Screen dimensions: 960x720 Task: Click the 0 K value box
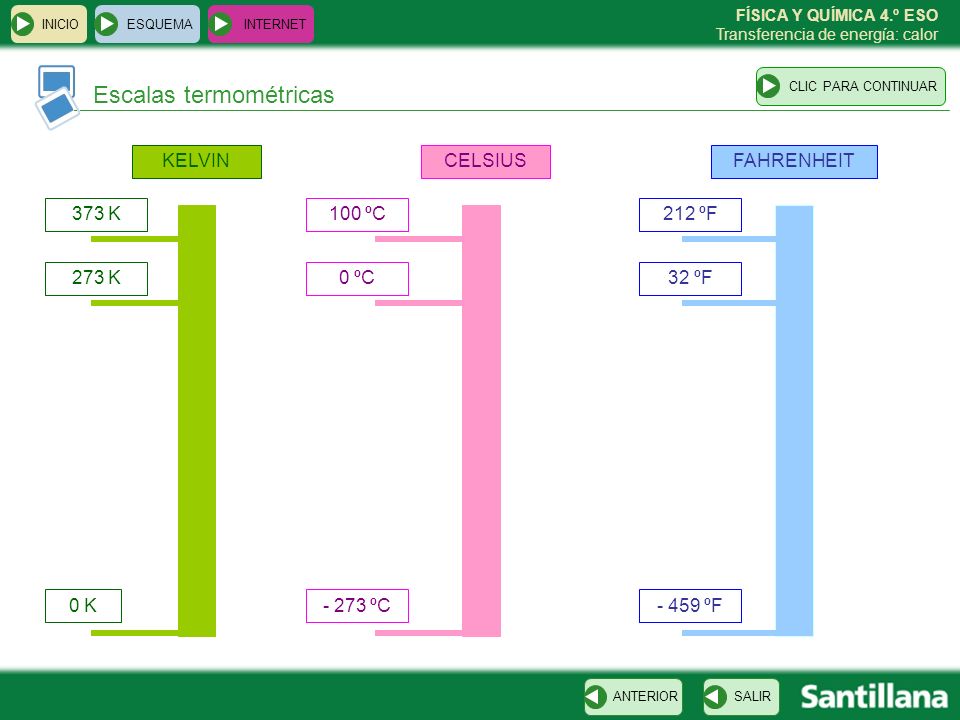coord(83,606)
